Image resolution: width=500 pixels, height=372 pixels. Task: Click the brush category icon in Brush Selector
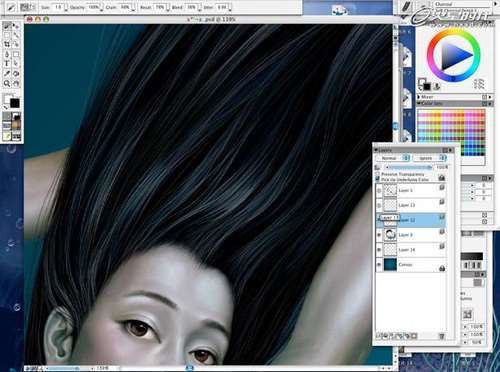click(406, 7)
